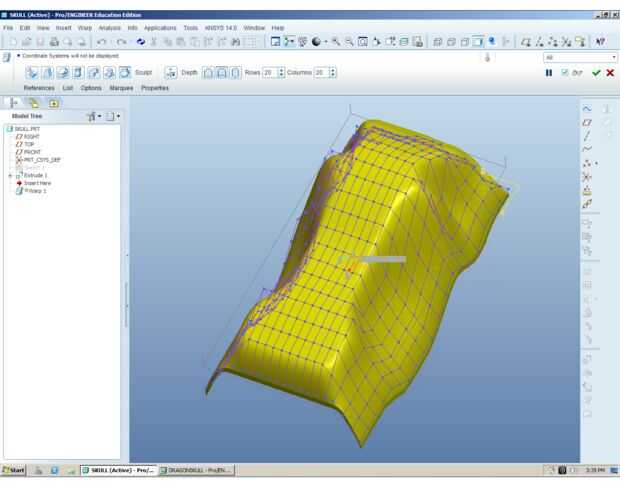Open the datum point tool dropdown arrow

click(596, 163)
